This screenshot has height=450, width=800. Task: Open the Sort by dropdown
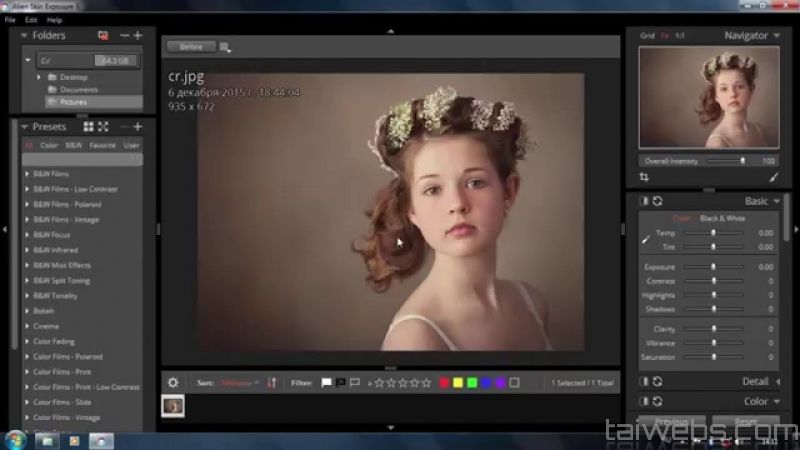[x=240, y=383]
